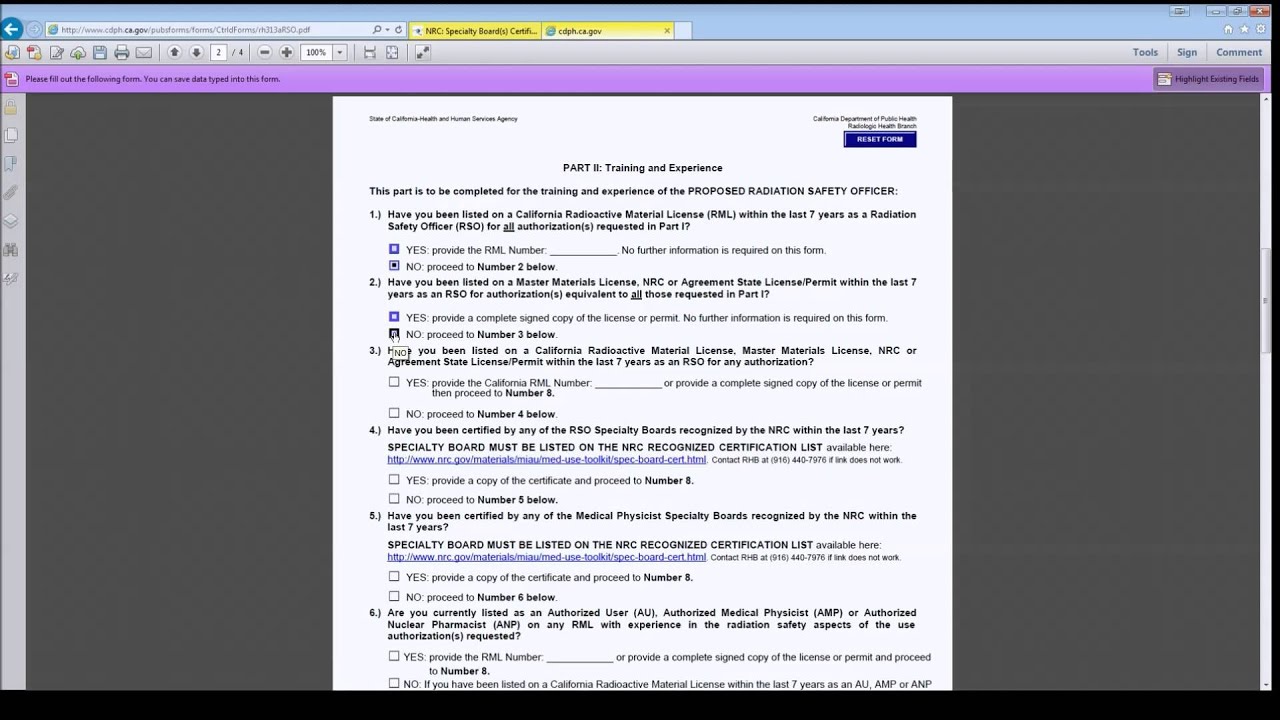Zoom out with the minus button
Screen dimensions: 1280x720
[264, 52]
